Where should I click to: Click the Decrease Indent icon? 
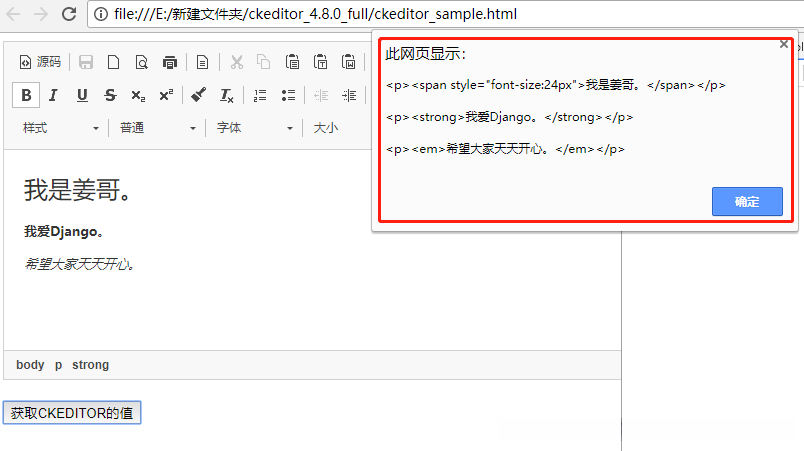(321, 95)
